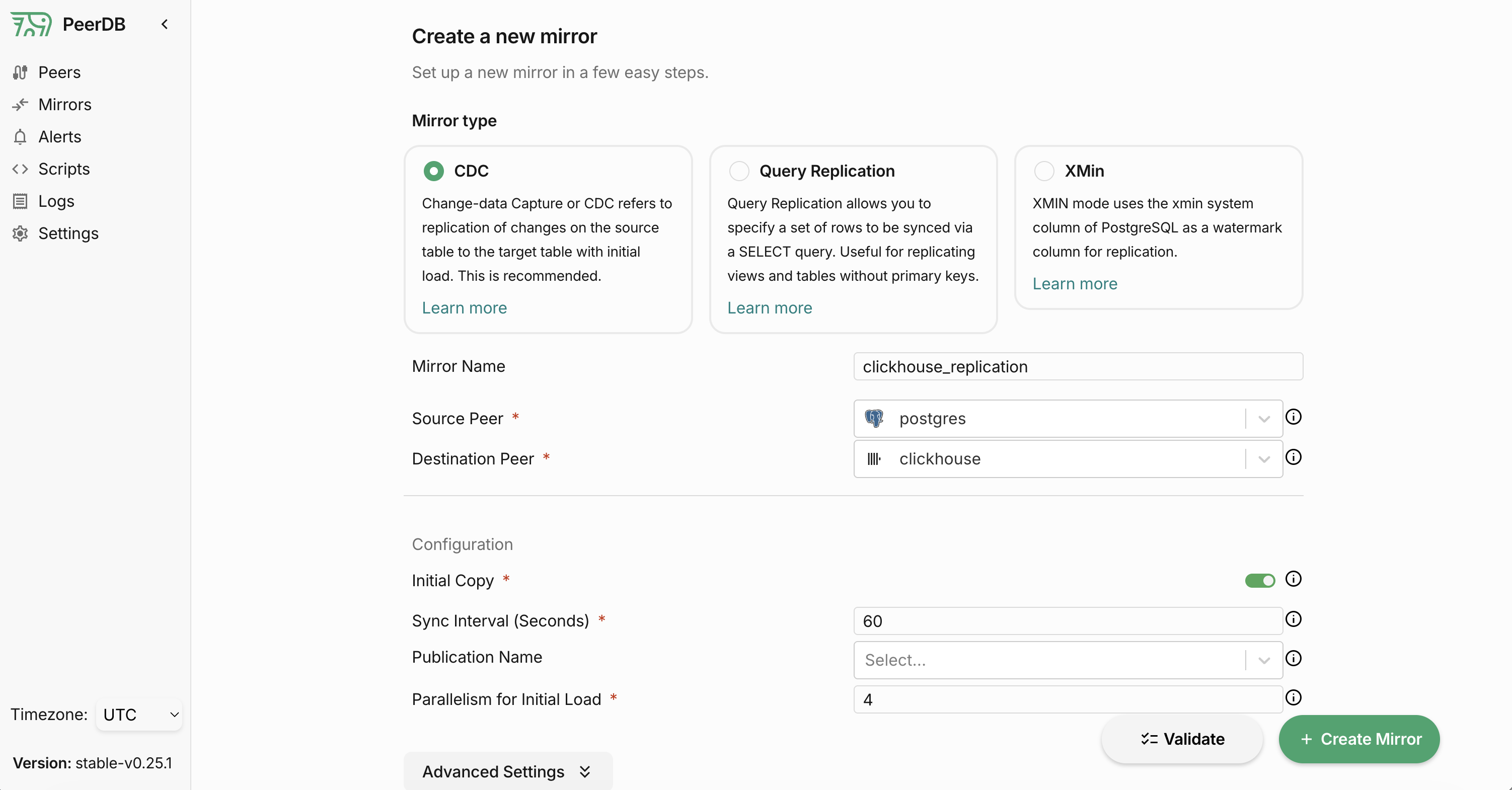Open Learn more under Query Replication

[770, 307]
